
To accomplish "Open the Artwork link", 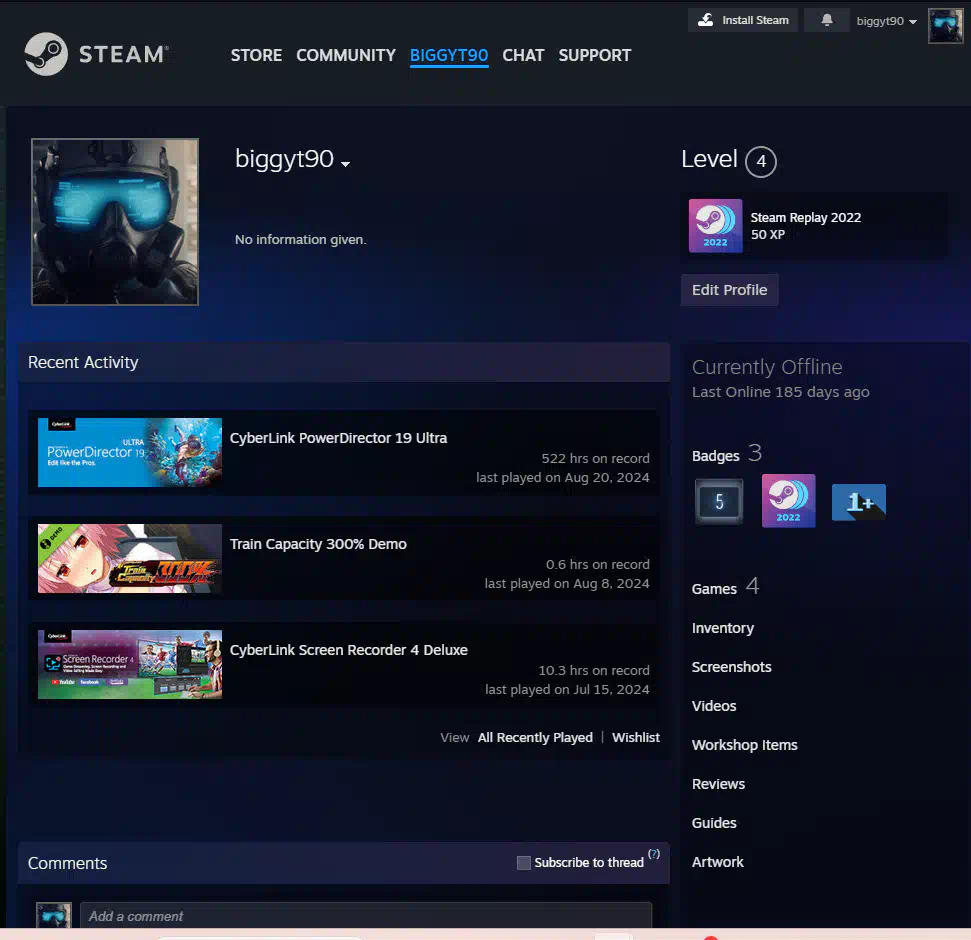I will (x=718, y=862).
